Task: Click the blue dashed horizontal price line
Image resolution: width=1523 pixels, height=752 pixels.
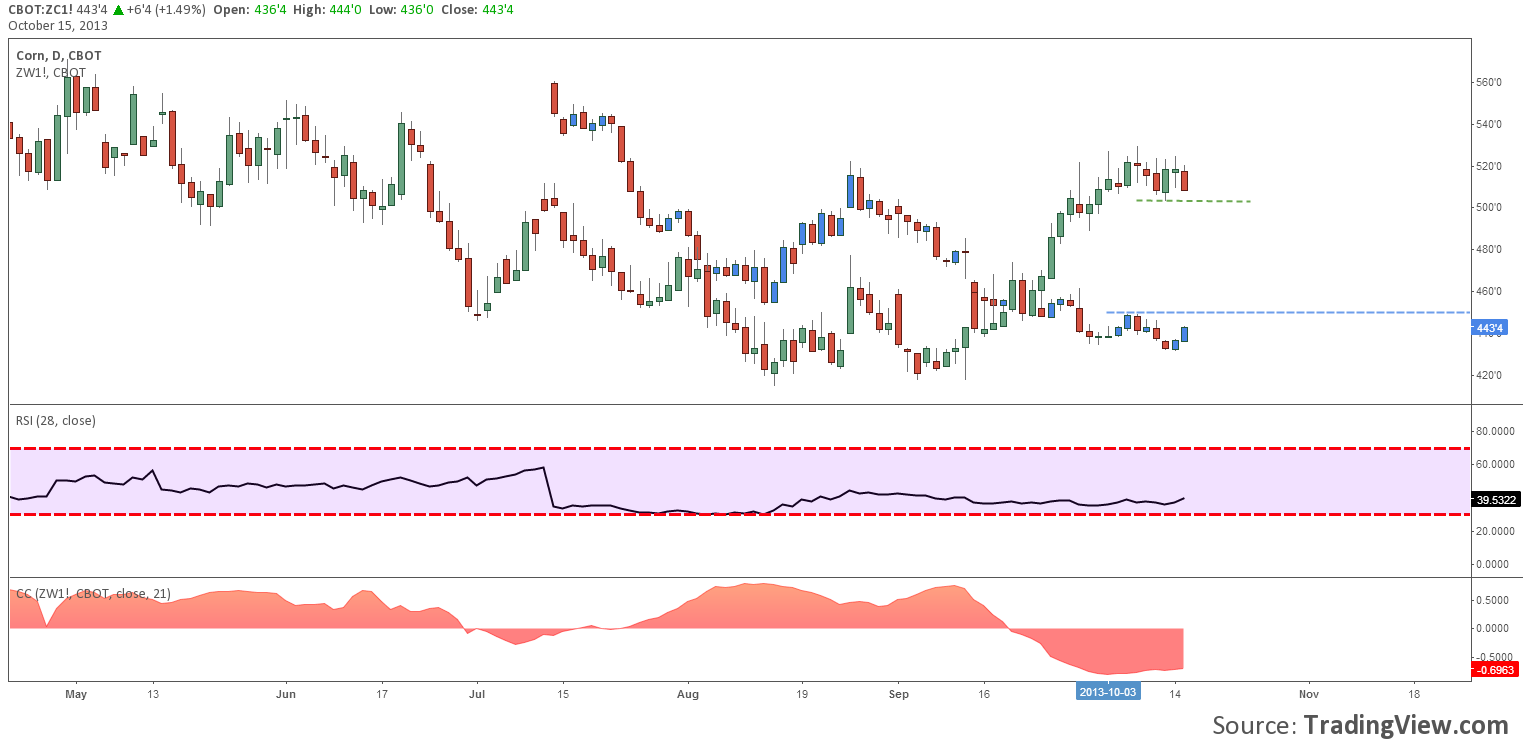Action: tap(1288, 312)
